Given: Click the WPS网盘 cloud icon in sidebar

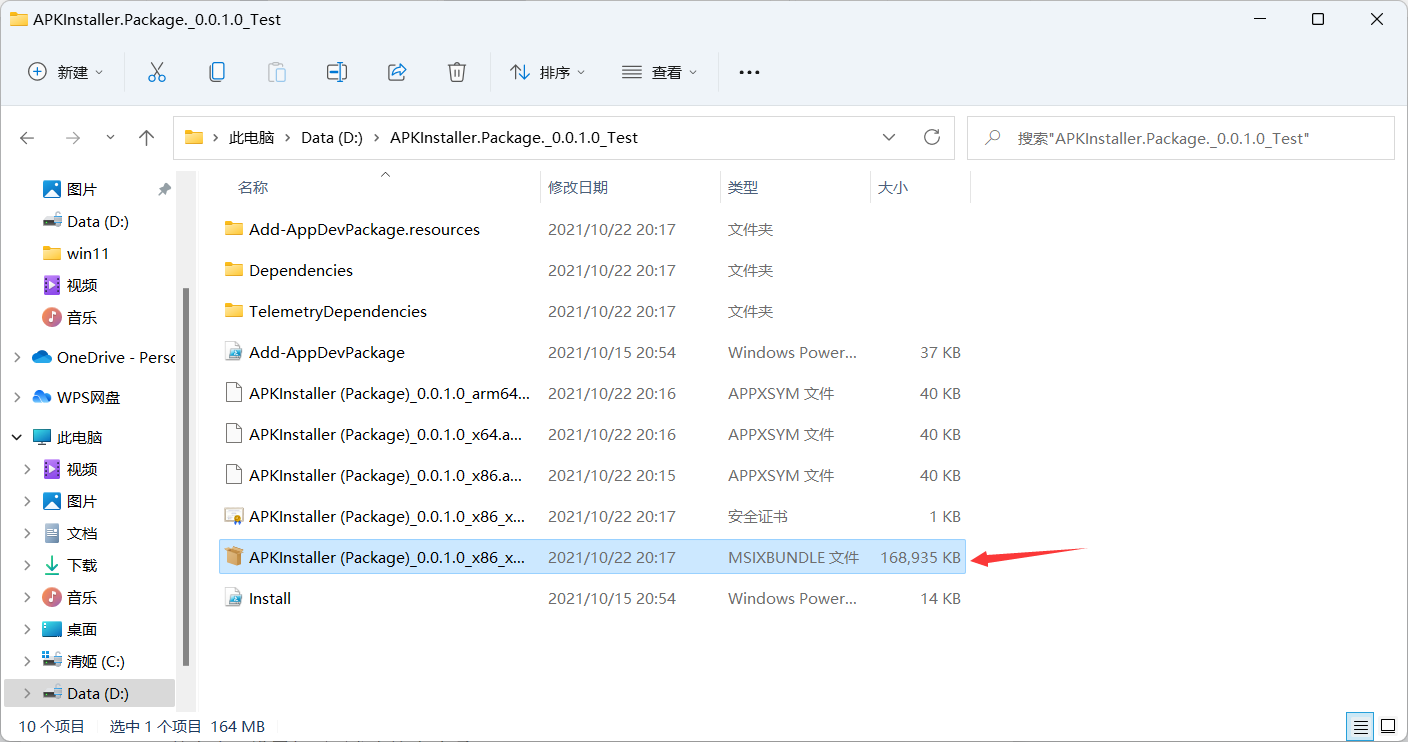Looking at the screenshot, I should pyautogui.click(x=42, y=397).
